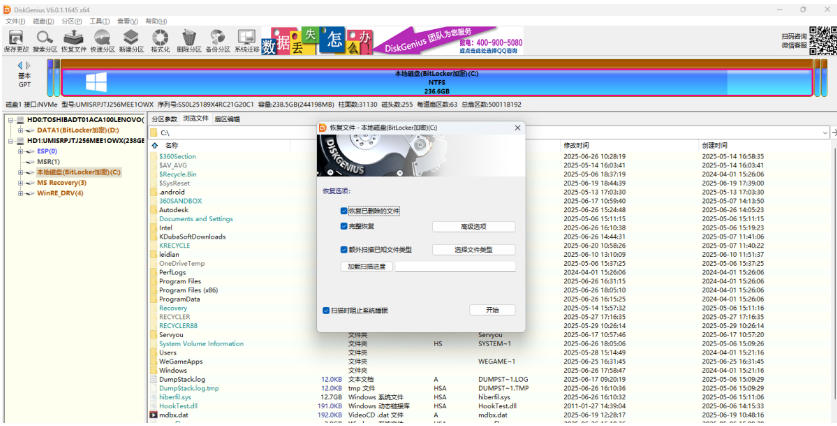The width and height of the screenshot is (837, 426).
Task: Click the 搜索分区 (Search Partition) magnifier icon
Action: click(x=44, y=39)
